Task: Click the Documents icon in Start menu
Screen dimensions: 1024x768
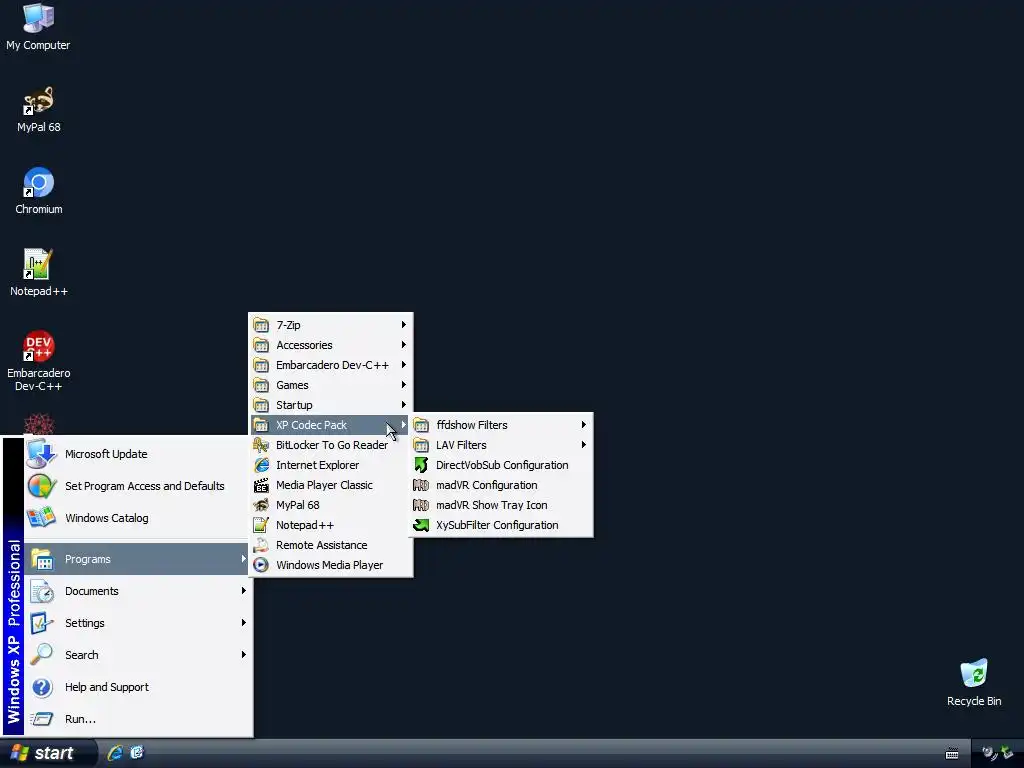Action: click(x=42, y=591)
